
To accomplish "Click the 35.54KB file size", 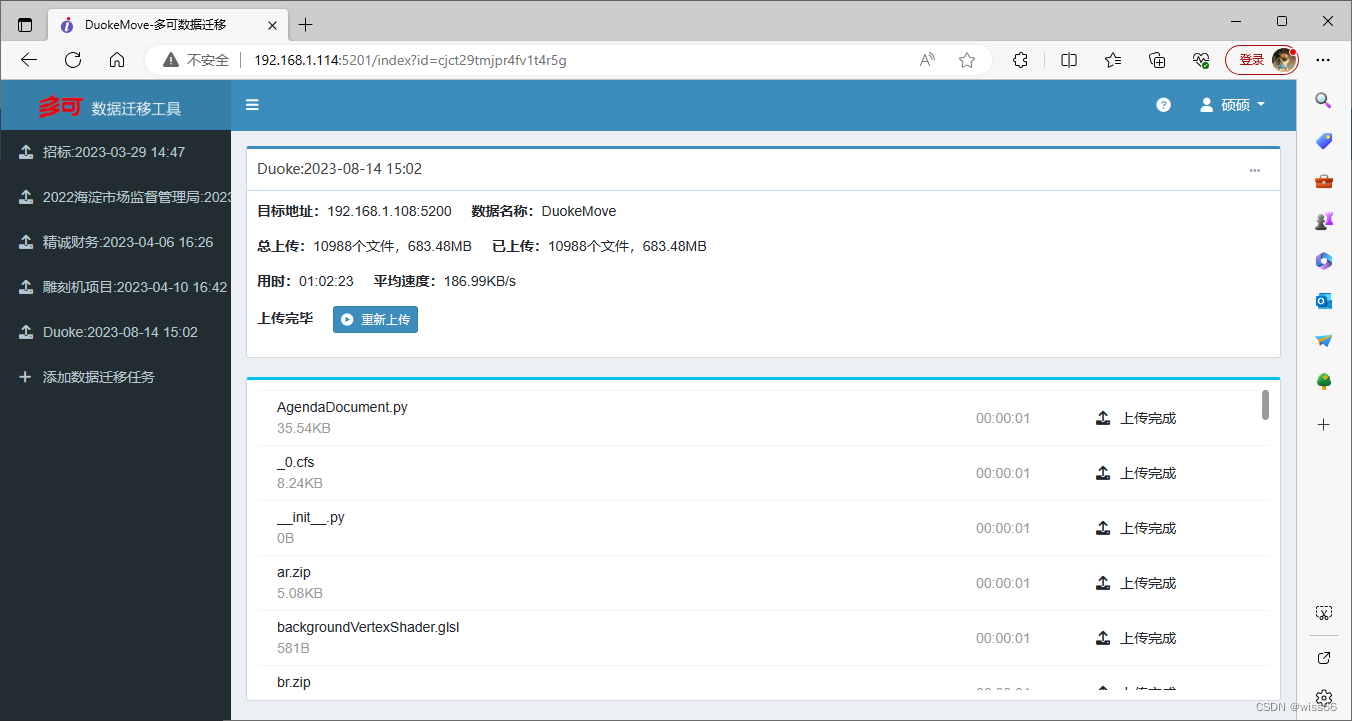I will 304,428.
